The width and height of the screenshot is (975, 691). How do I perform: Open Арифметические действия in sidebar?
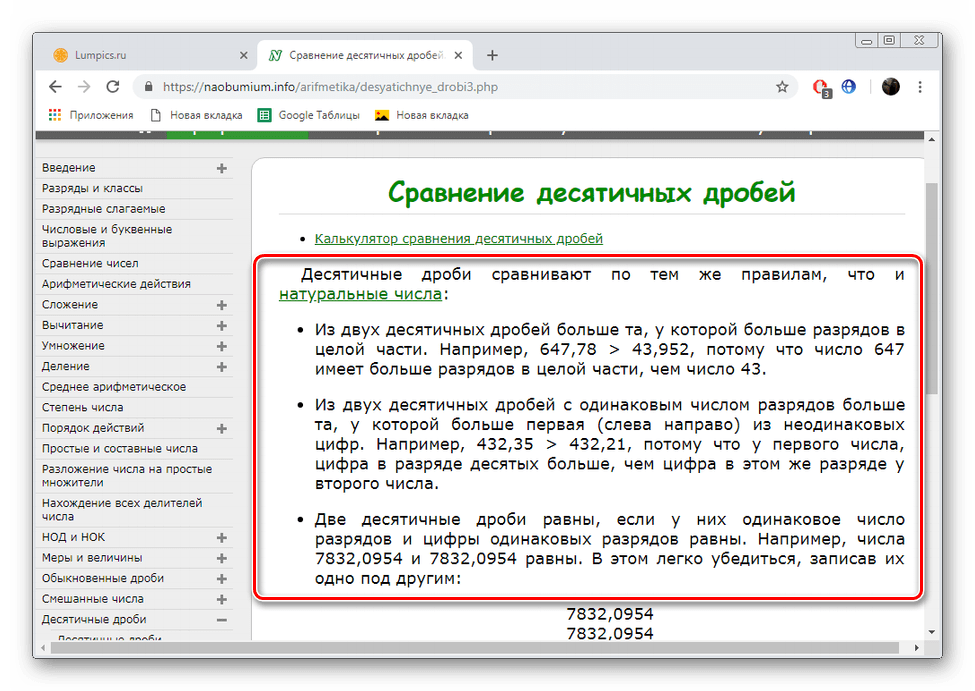point(116,284)
